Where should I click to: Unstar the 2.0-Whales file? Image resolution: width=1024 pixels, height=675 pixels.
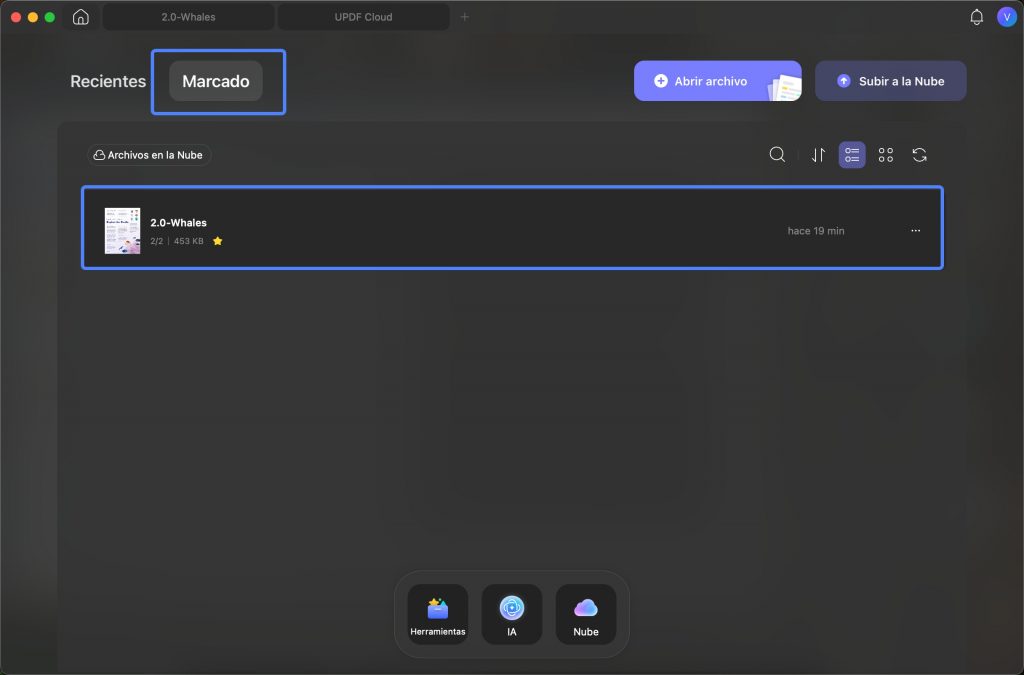(x=217, y=241)
